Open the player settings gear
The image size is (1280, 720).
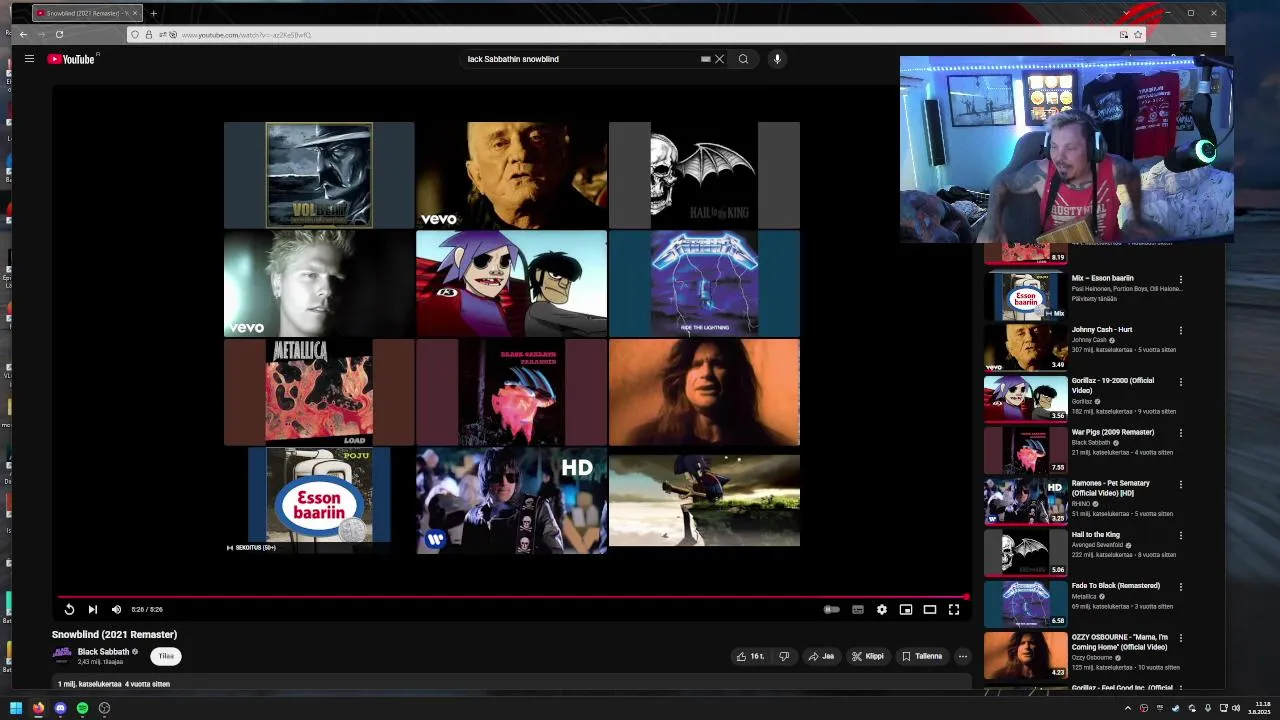(x=882, y=609)
